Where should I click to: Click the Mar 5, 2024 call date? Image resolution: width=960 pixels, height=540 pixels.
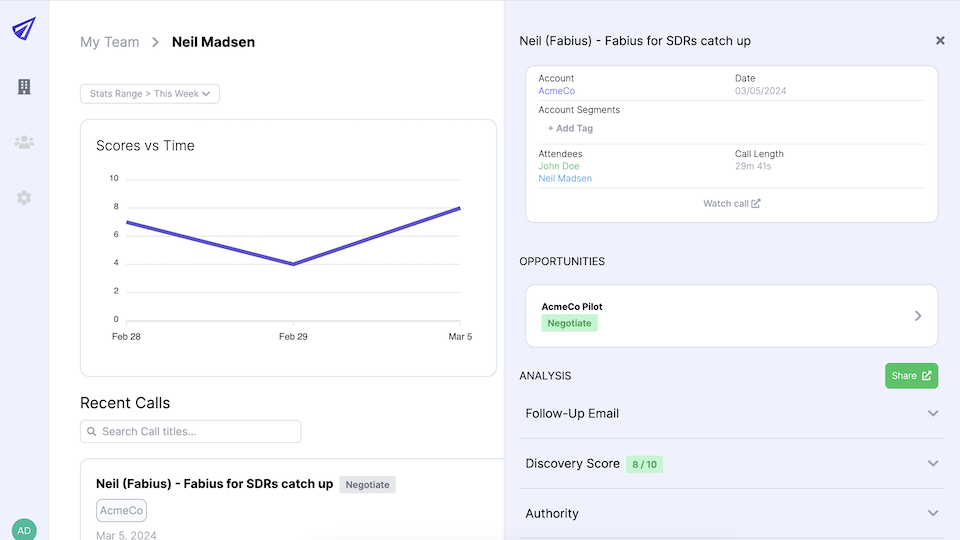coord(126,534)
